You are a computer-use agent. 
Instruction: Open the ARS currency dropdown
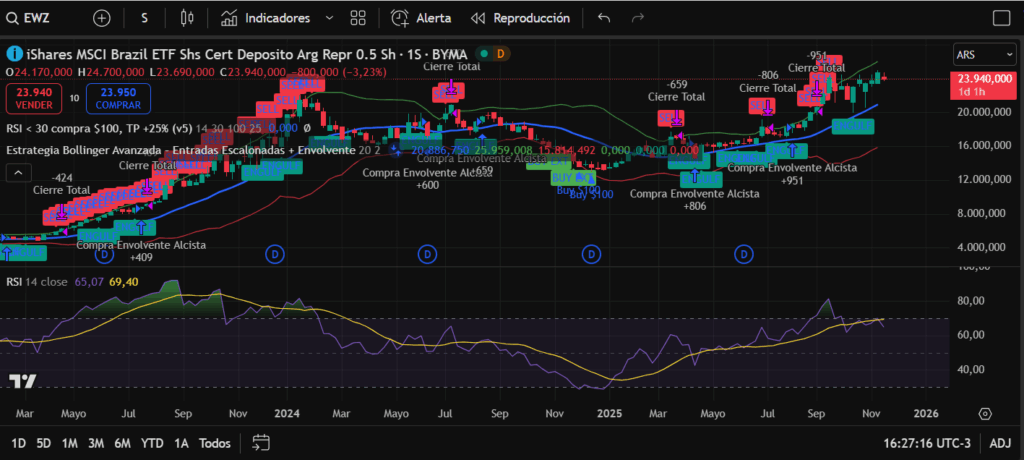click(983, 54)
